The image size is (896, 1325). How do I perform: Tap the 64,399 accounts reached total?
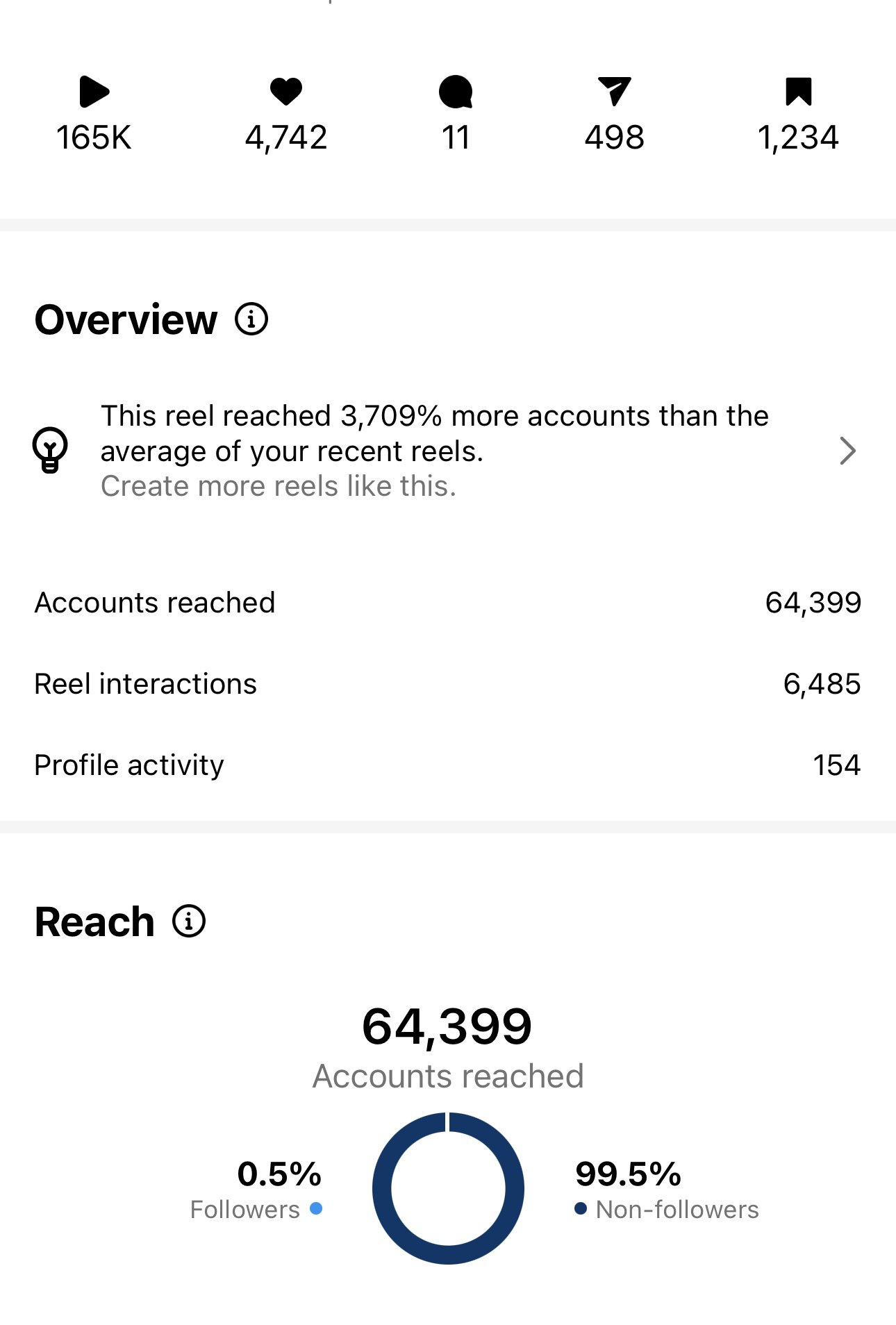coord(447,1026)
